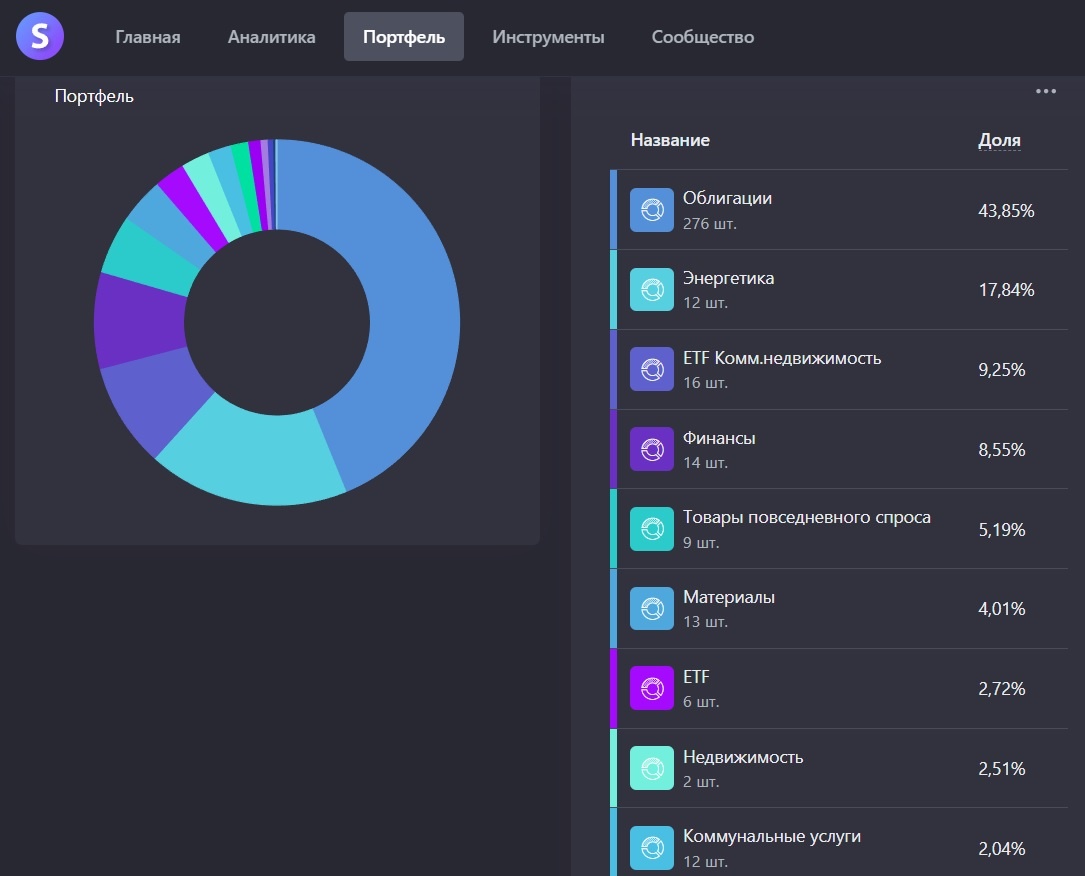
Task: Click the light cyan Энергетика donut segment
Action: 256,458
